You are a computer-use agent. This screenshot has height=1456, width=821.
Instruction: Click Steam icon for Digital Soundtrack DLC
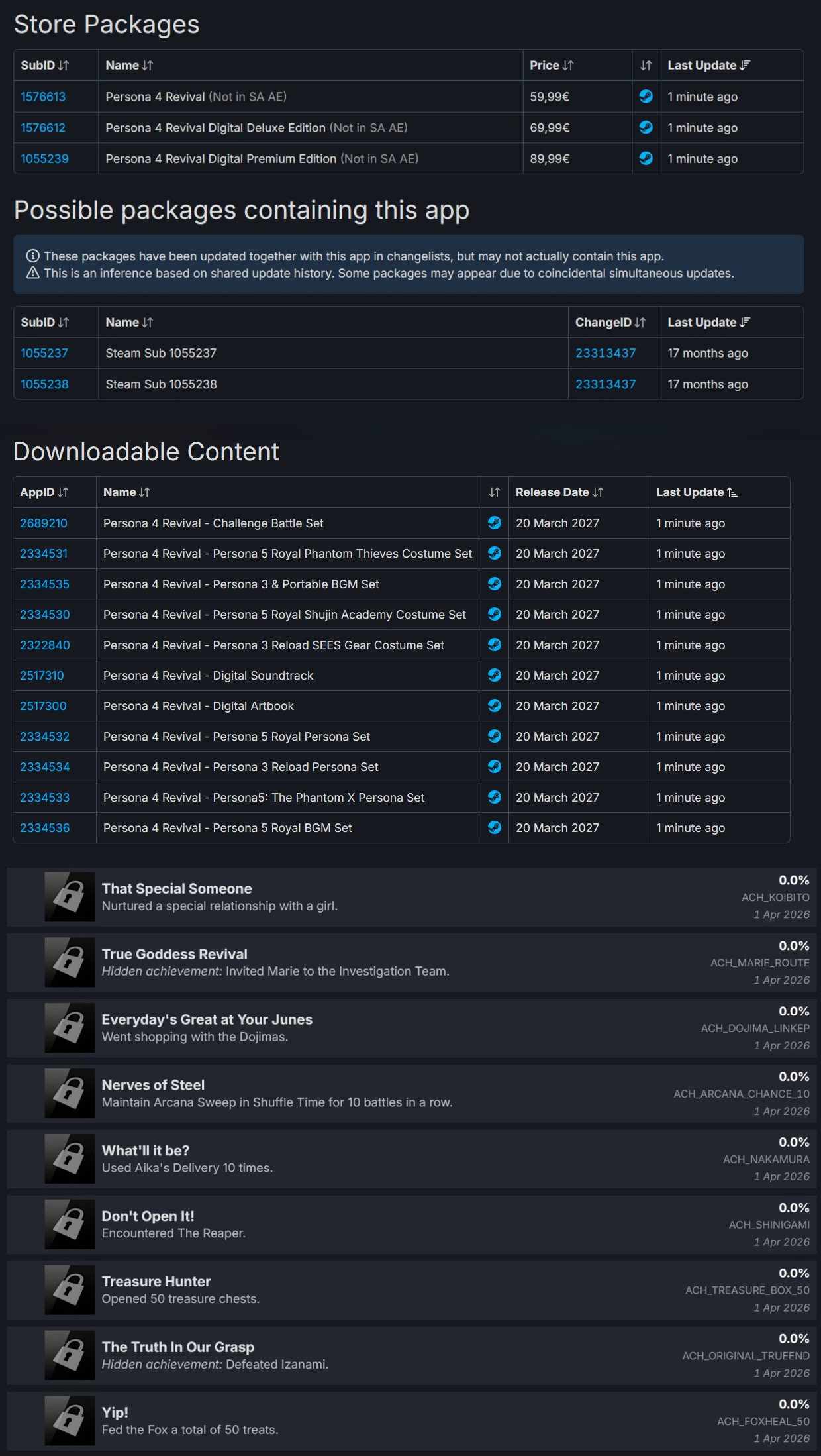click(x=495, y=675)
